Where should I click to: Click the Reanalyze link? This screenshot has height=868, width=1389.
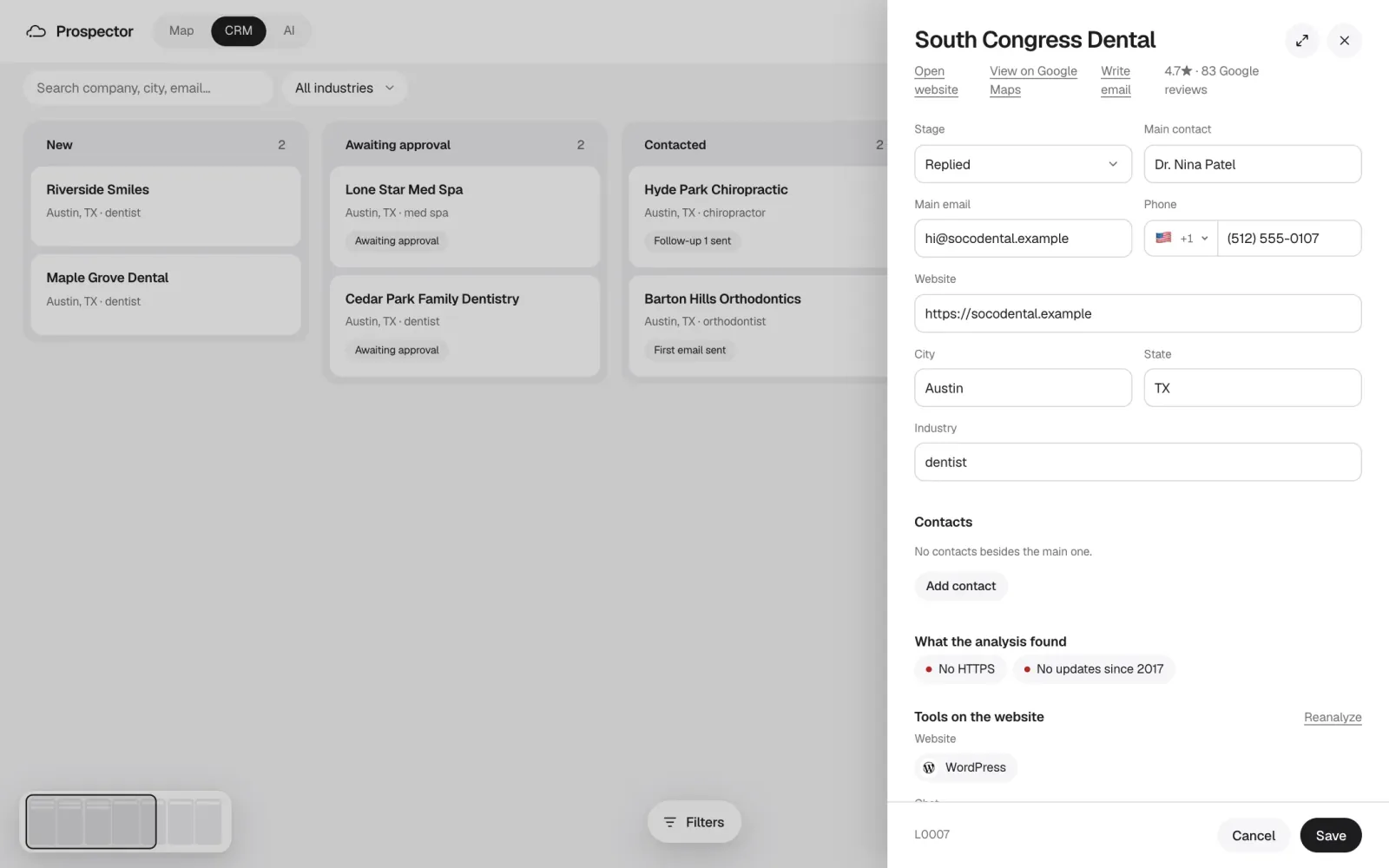1333,717
